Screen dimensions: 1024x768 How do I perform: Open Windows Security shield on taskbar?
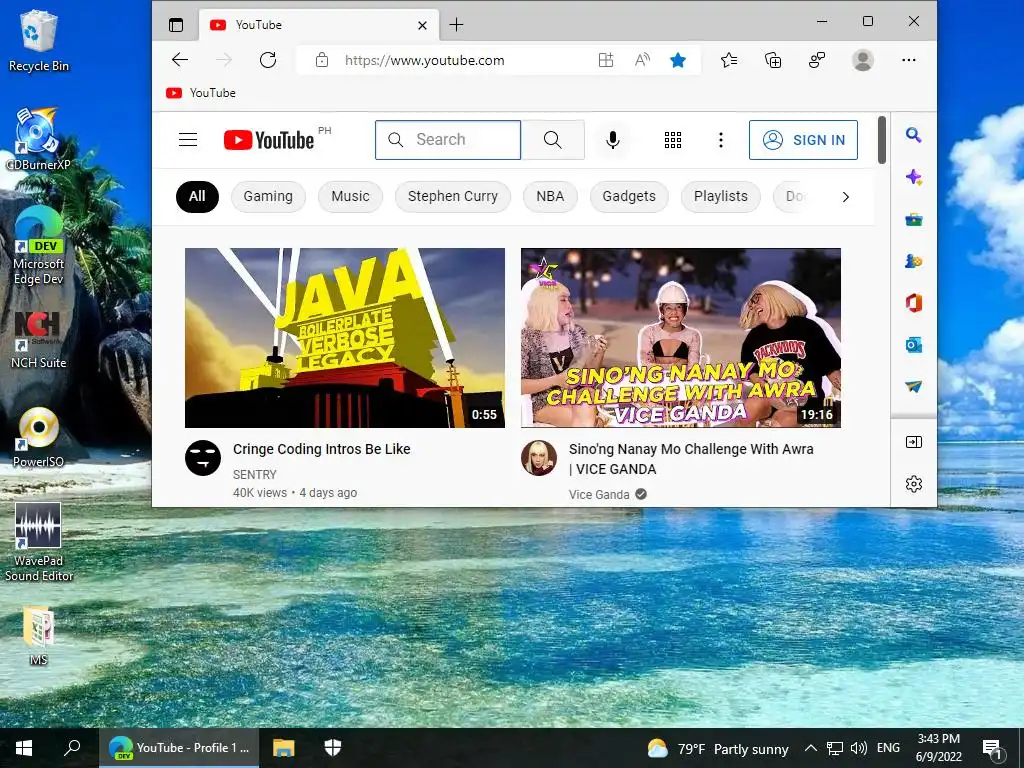[x=333, y=748]
